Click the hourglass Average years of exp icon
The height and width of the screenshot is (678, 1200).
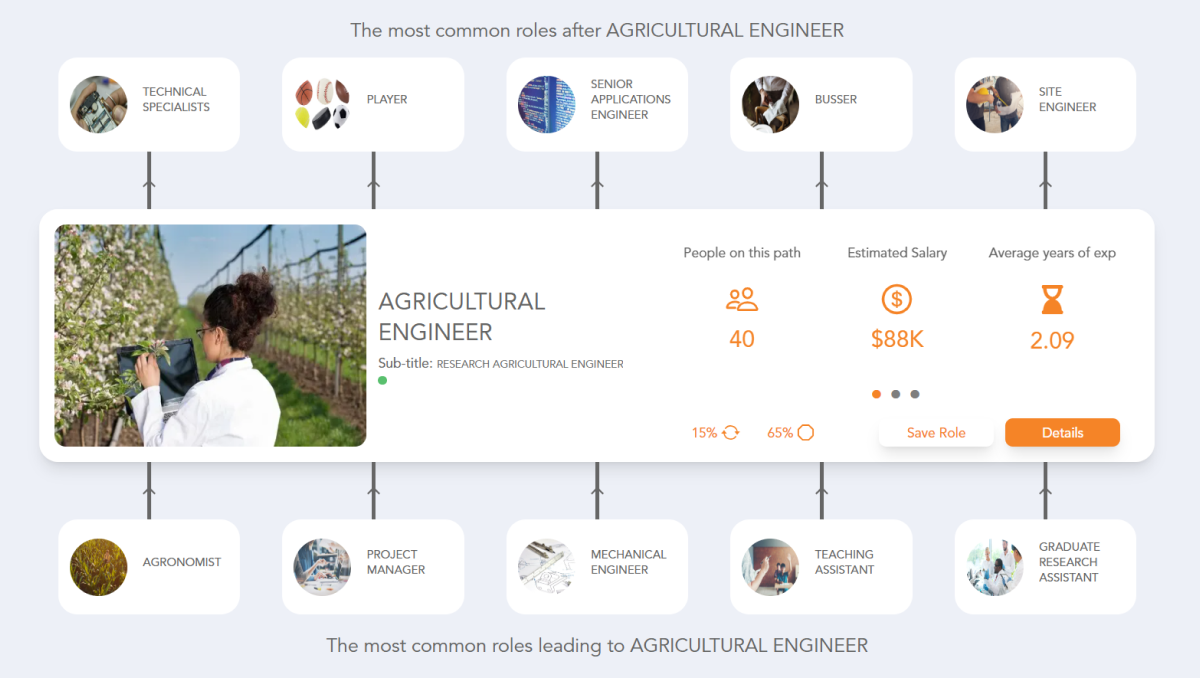(1051, 299)
